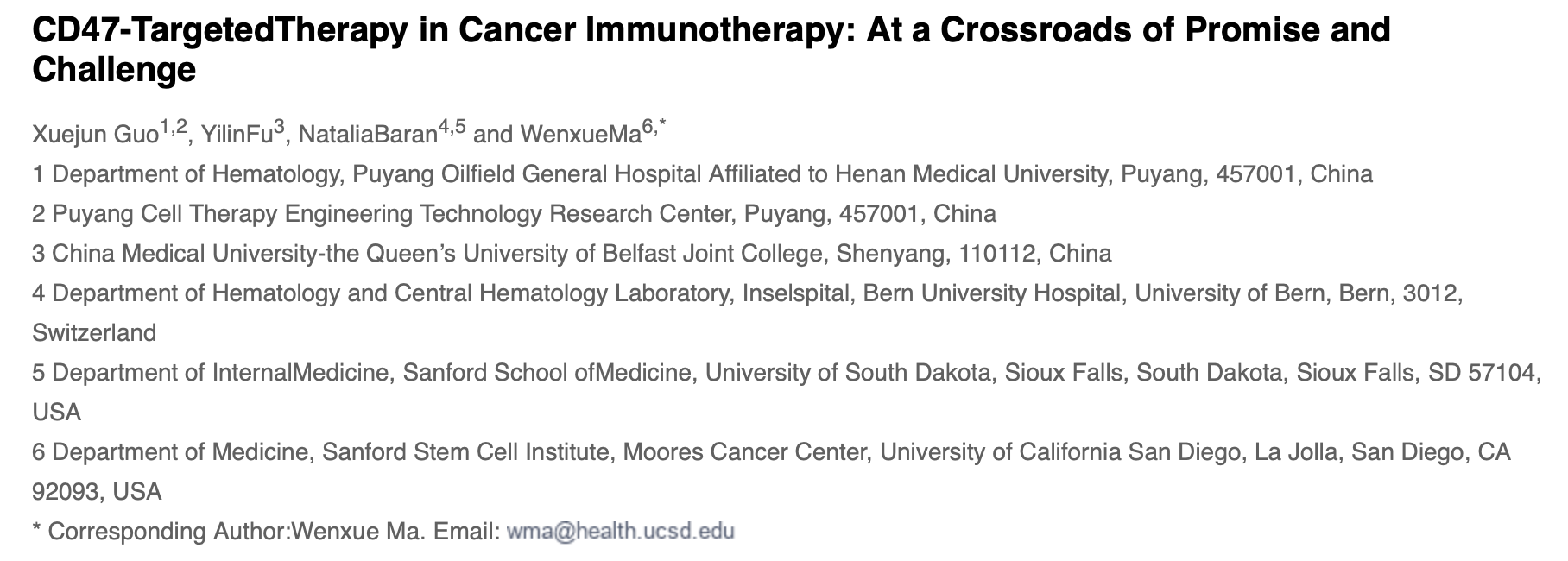Viewport: 1568px width, 561px height.
Task: Click the Moores Cancer Center affiliation line
Action: click(770, 452)
